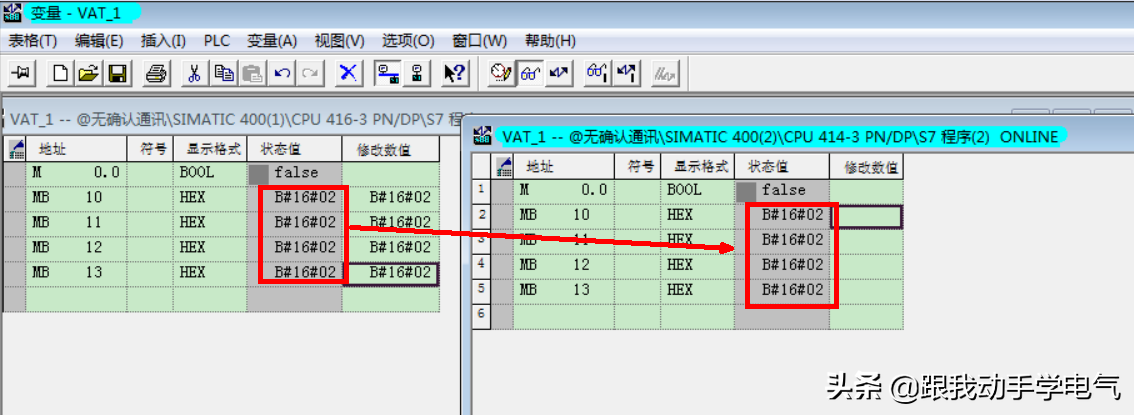This screenshot has height=415, width=1134.
Task: Click the pin (always on top) toolbar icon
Action: [x=23, y=73]
